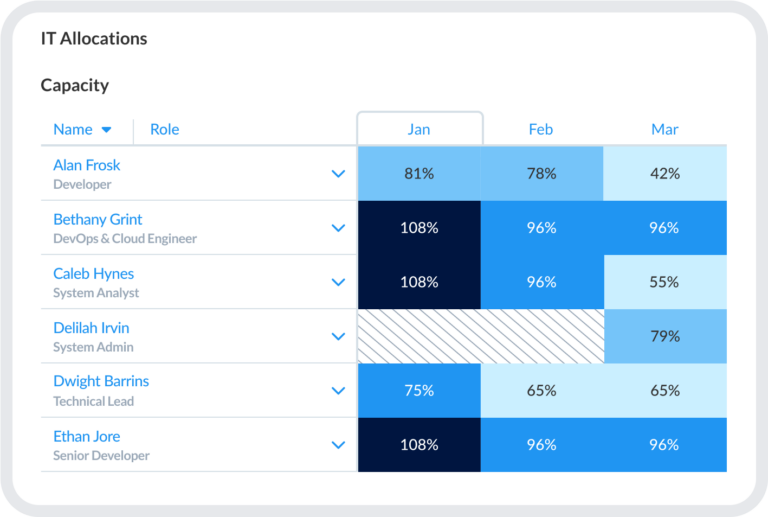This screenshot has width=768, height=517.
Task: Select the Jan month tab
Action: [419, 129]
